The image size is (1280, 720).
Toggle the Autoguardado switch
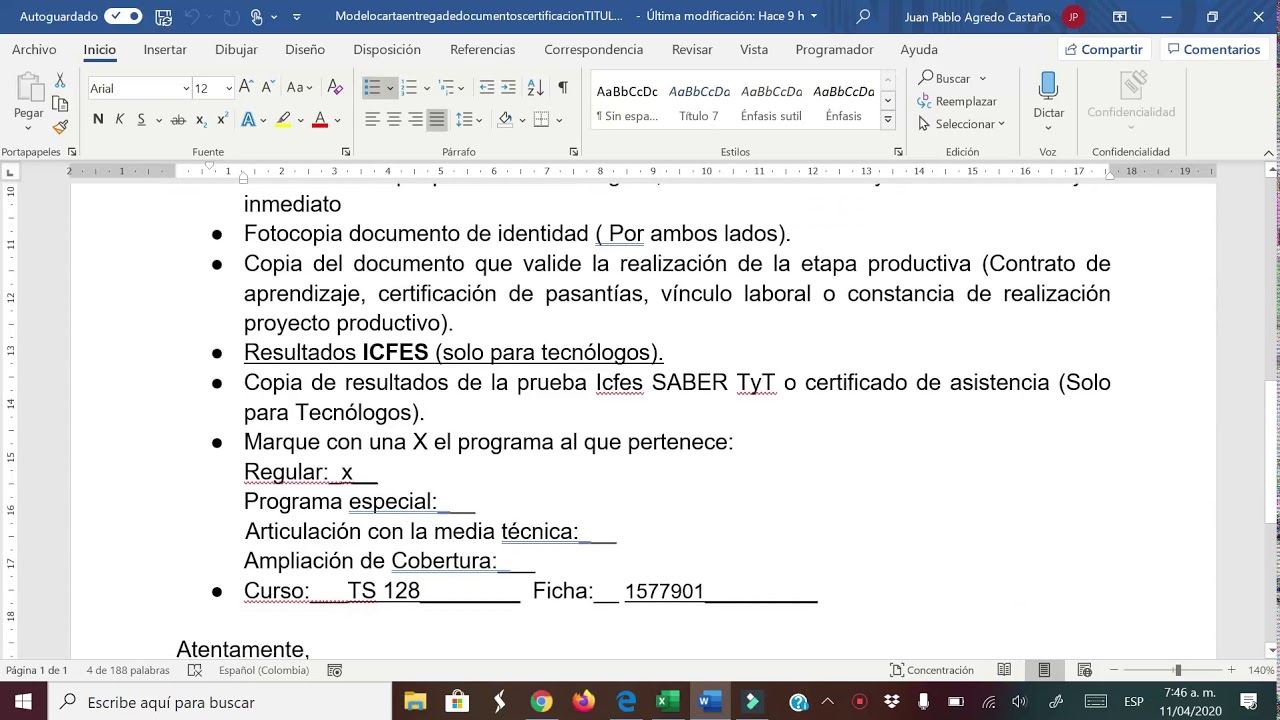pos(123,16)
